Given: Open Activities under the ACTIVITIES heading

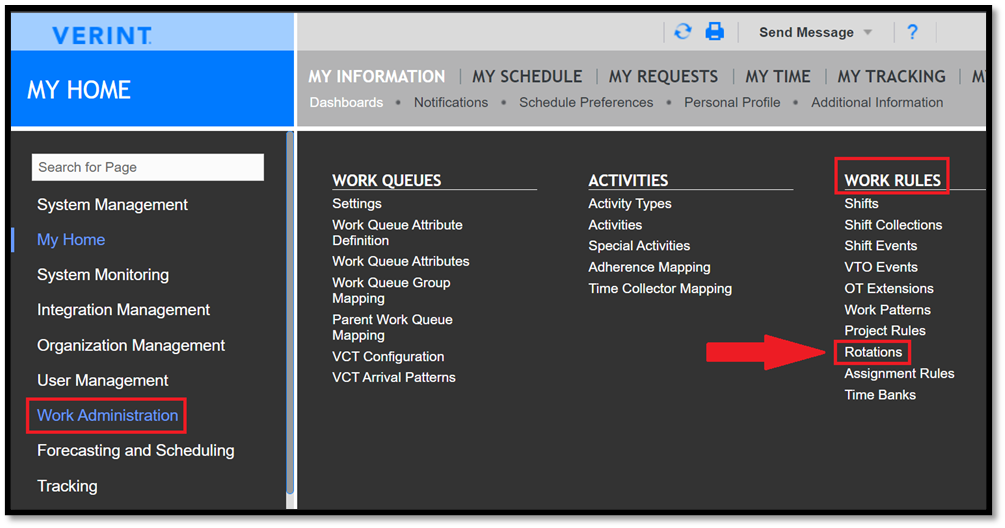Looking at the screenshot, I should (615, 225).
